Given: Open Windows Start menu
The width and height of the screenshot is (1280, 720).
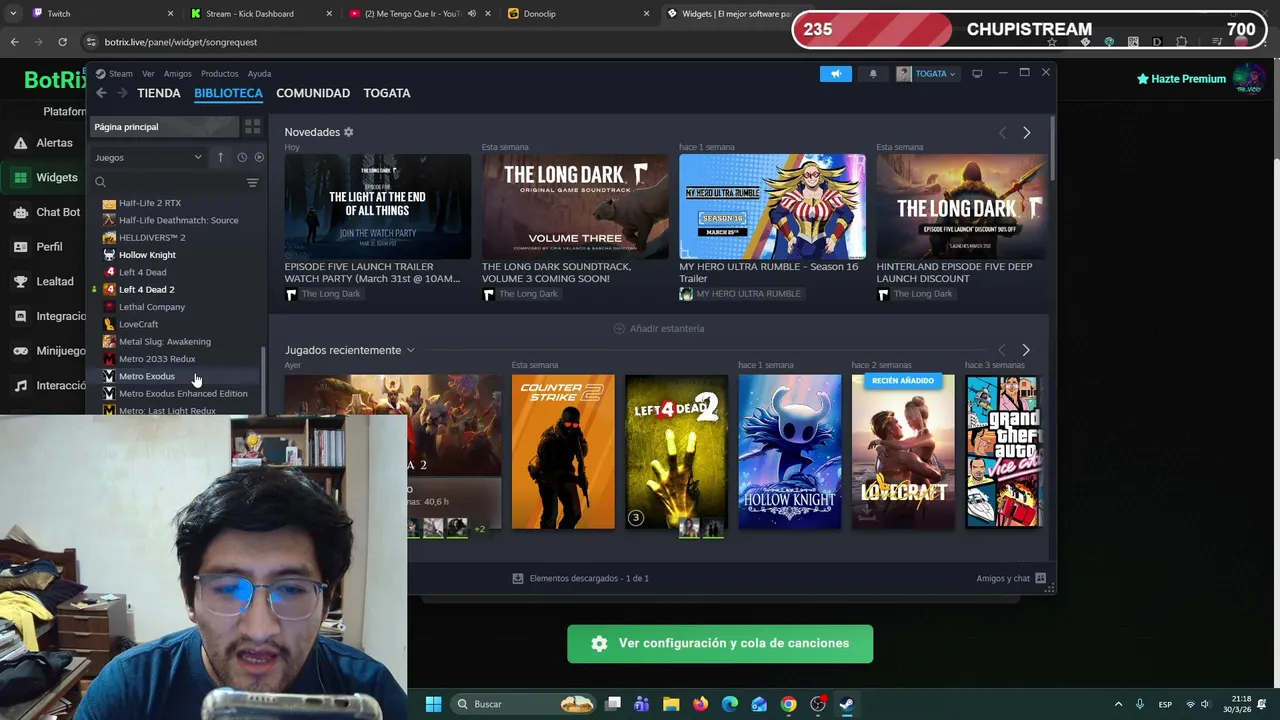Looking at the screenshot, I should [433, 704].
